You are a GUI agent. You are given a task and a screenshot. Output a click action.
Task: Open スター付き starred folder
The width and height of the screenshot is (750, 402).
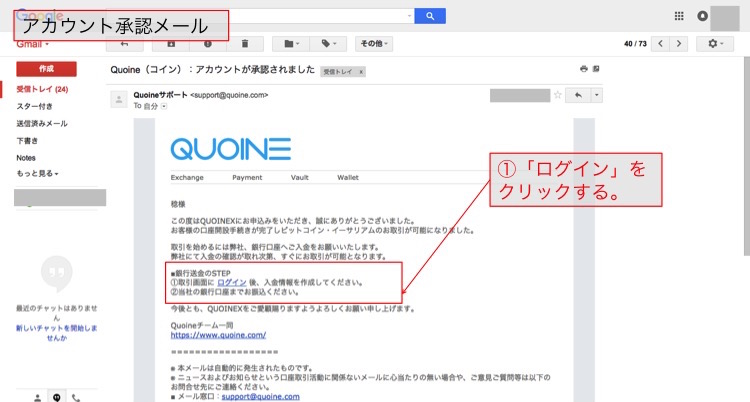coord(34,106)
